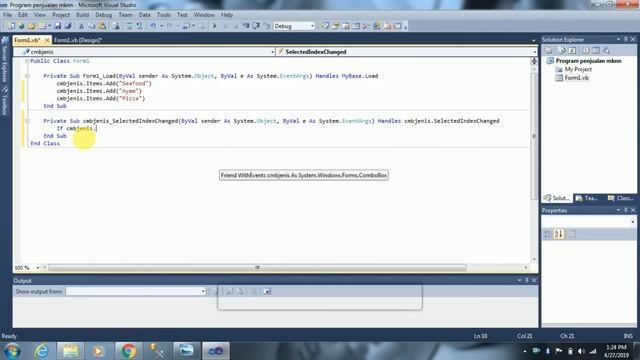This screenshot has width=640, height=360.
Task: Click View Code icon in Solution Explorer
Action: [586, 51]
